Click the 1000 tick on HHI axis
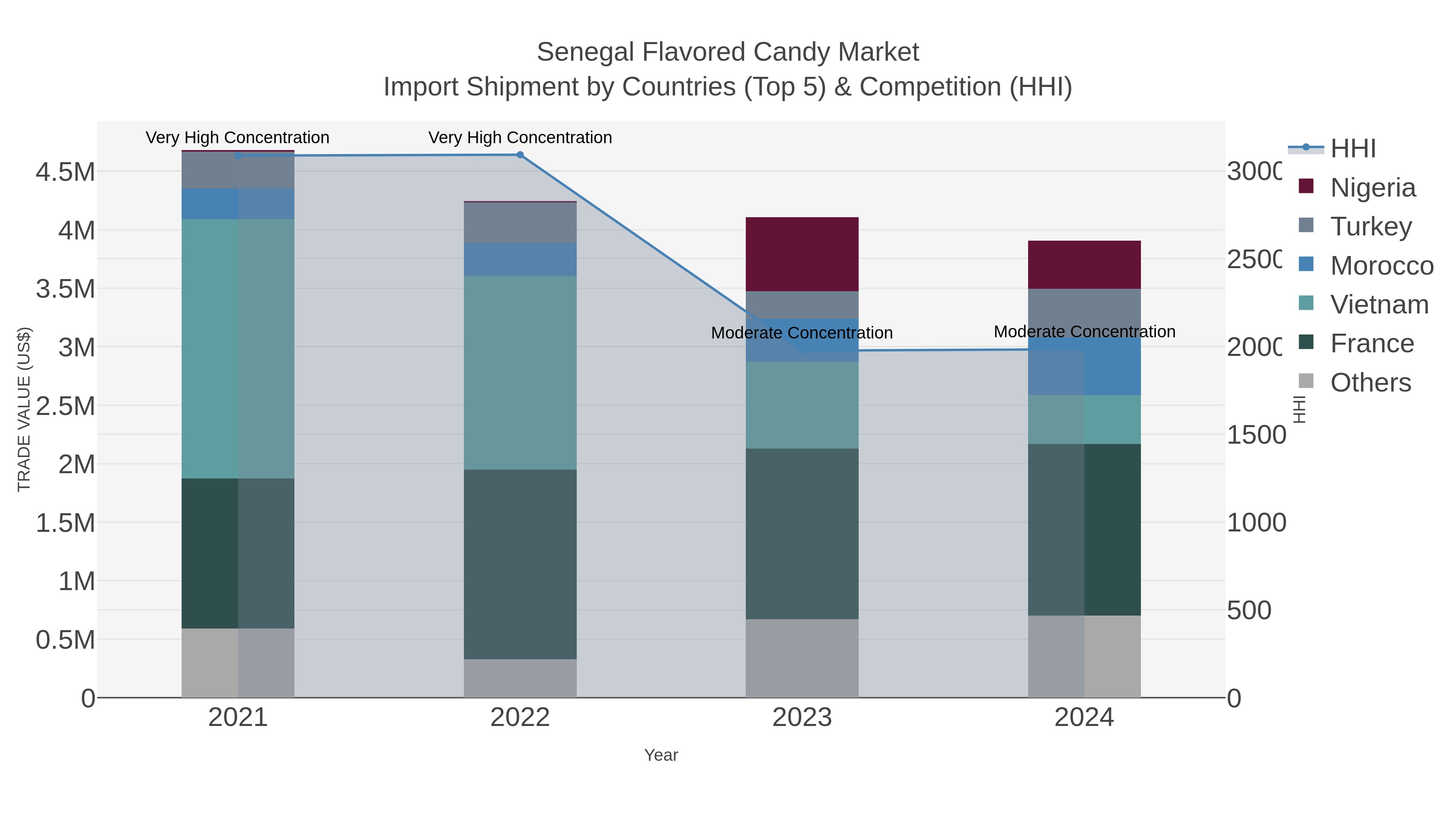 coord(1257,523)
